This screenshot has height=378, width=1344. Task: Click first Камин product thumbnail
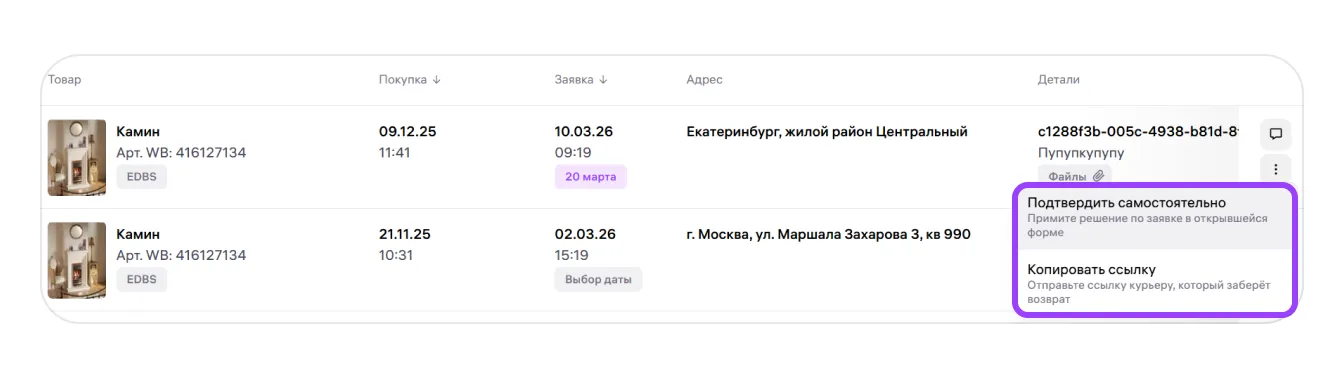(77, 158)
